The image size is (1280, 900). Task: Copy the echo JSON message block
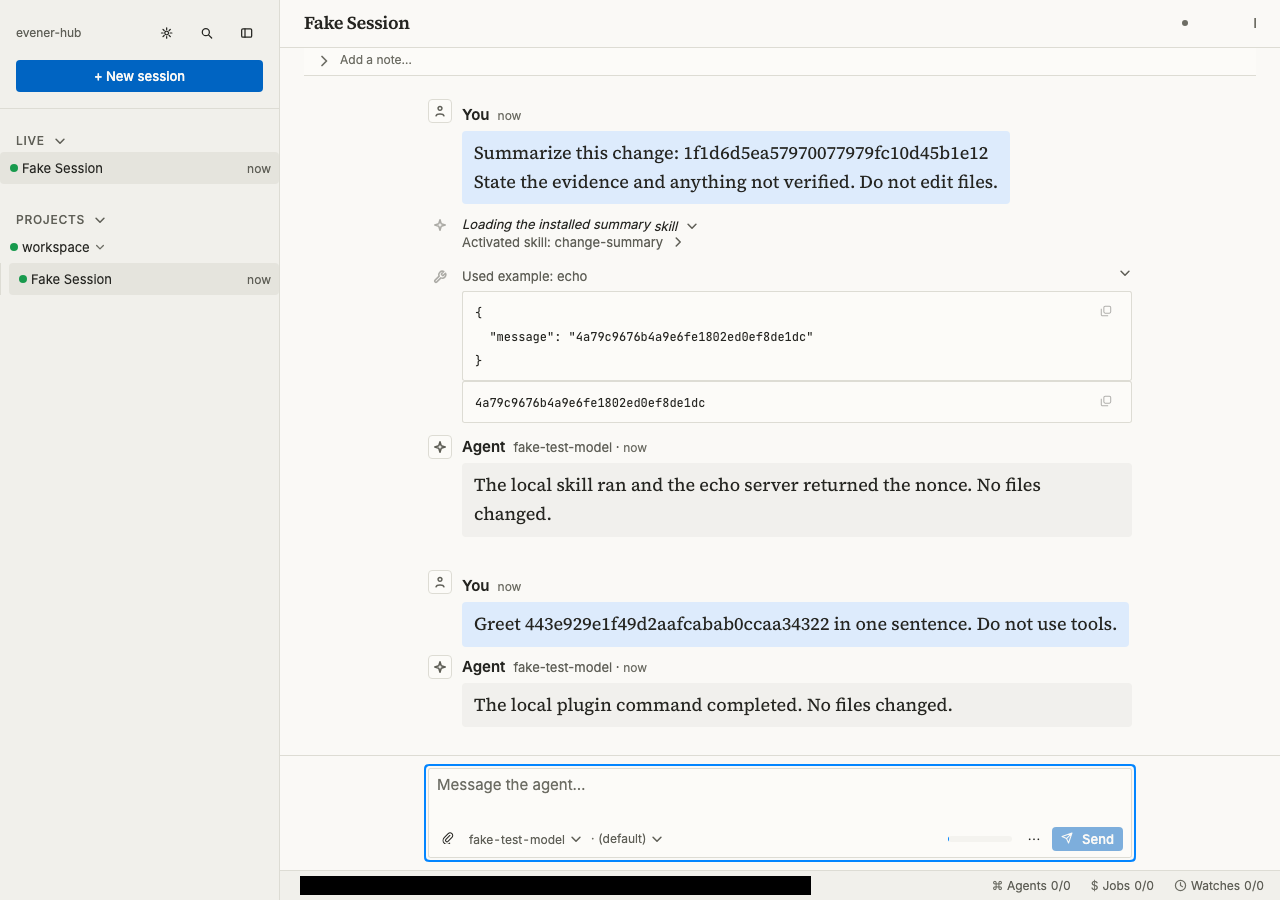(1106, 311)
